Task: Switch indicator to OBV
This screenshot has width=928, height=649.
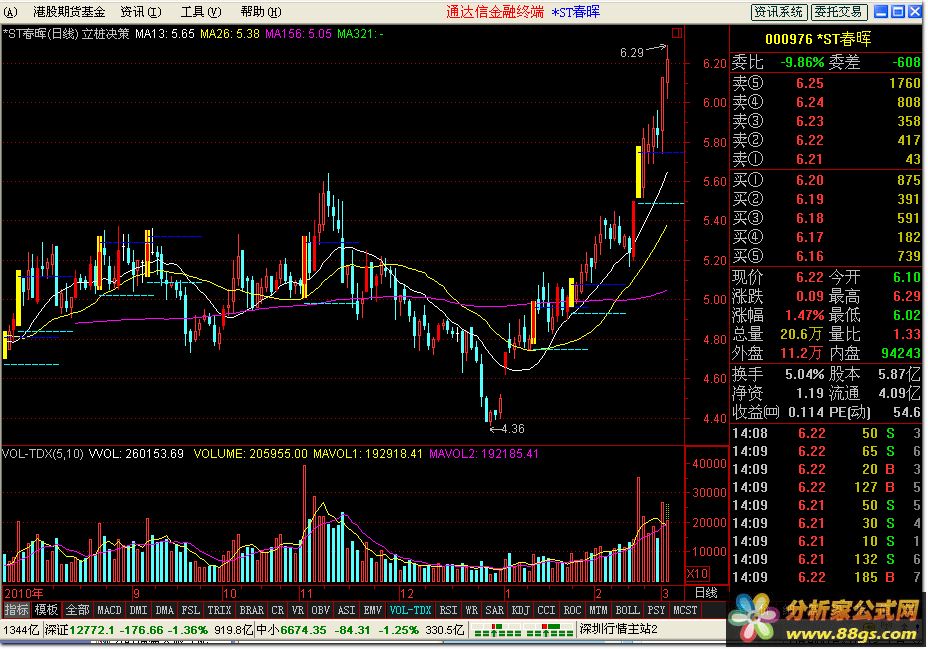Action: (x=320, y=610)
